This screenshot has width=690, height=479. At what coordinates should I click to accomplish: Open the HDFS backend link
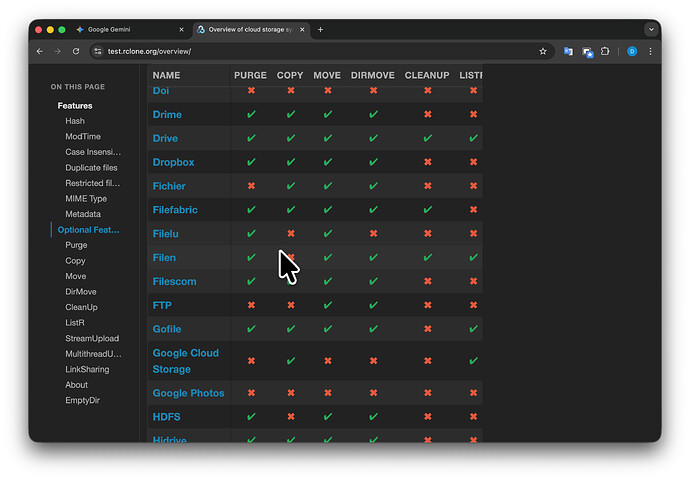(x=166, y=417)
